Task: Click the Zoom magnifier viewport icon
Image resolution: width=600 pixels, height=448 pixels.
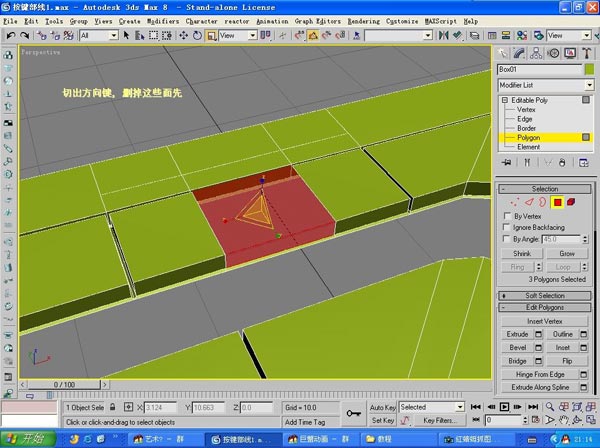Action: 550,407
